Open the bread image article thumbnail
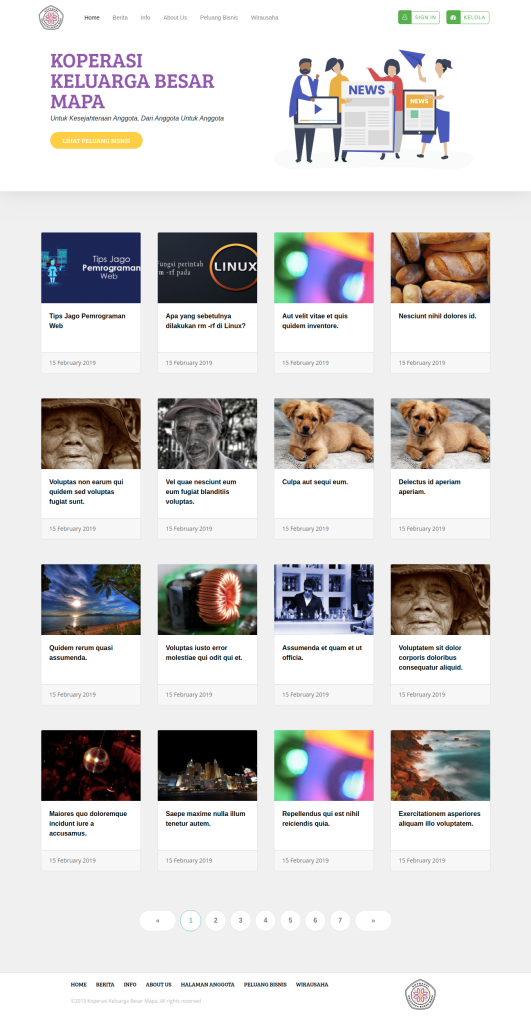The height and width of the screenshot is (1024, 531). coord(440,268)
